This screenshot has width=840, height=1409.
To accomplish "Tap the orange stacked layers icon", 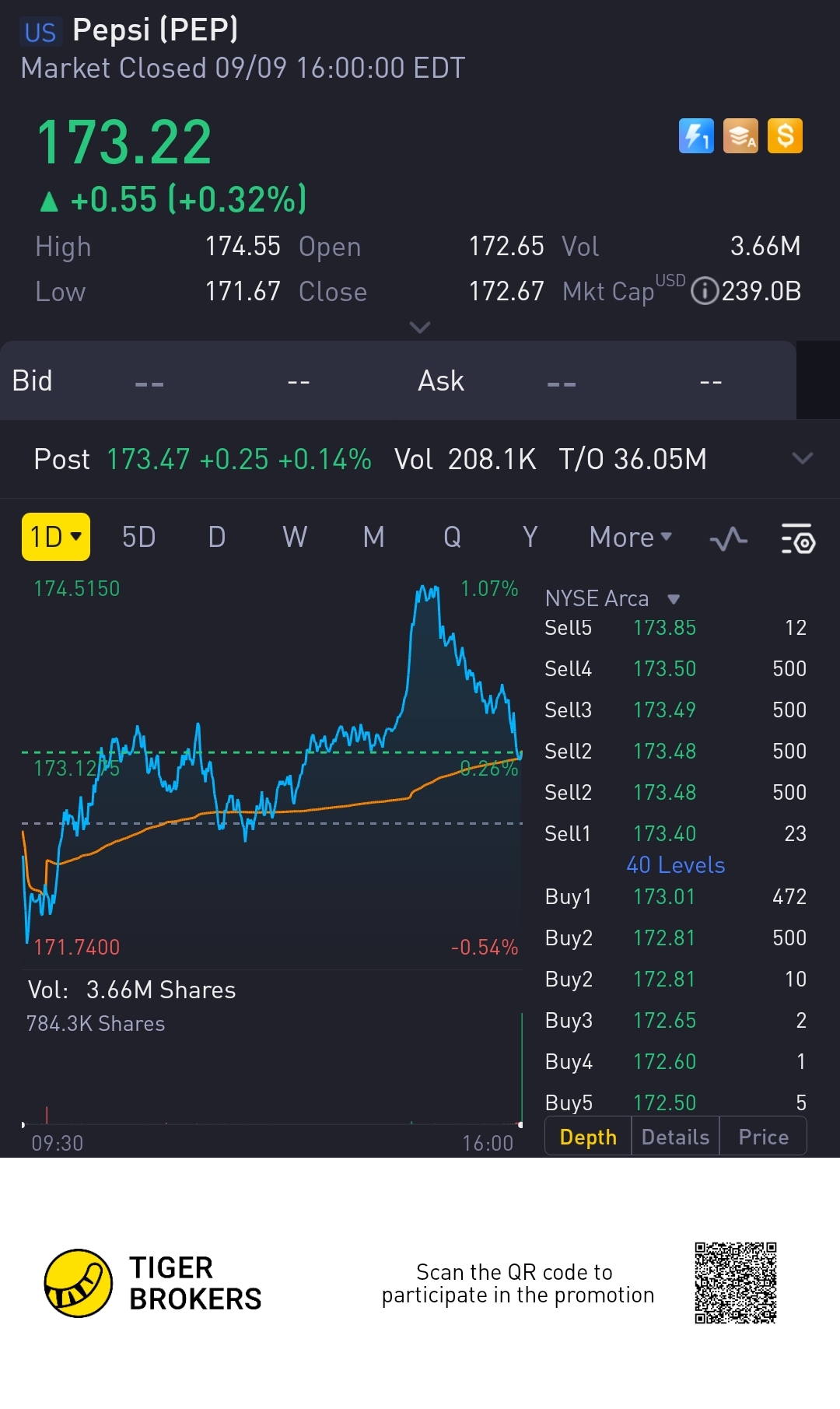I will tap(740, 136).
